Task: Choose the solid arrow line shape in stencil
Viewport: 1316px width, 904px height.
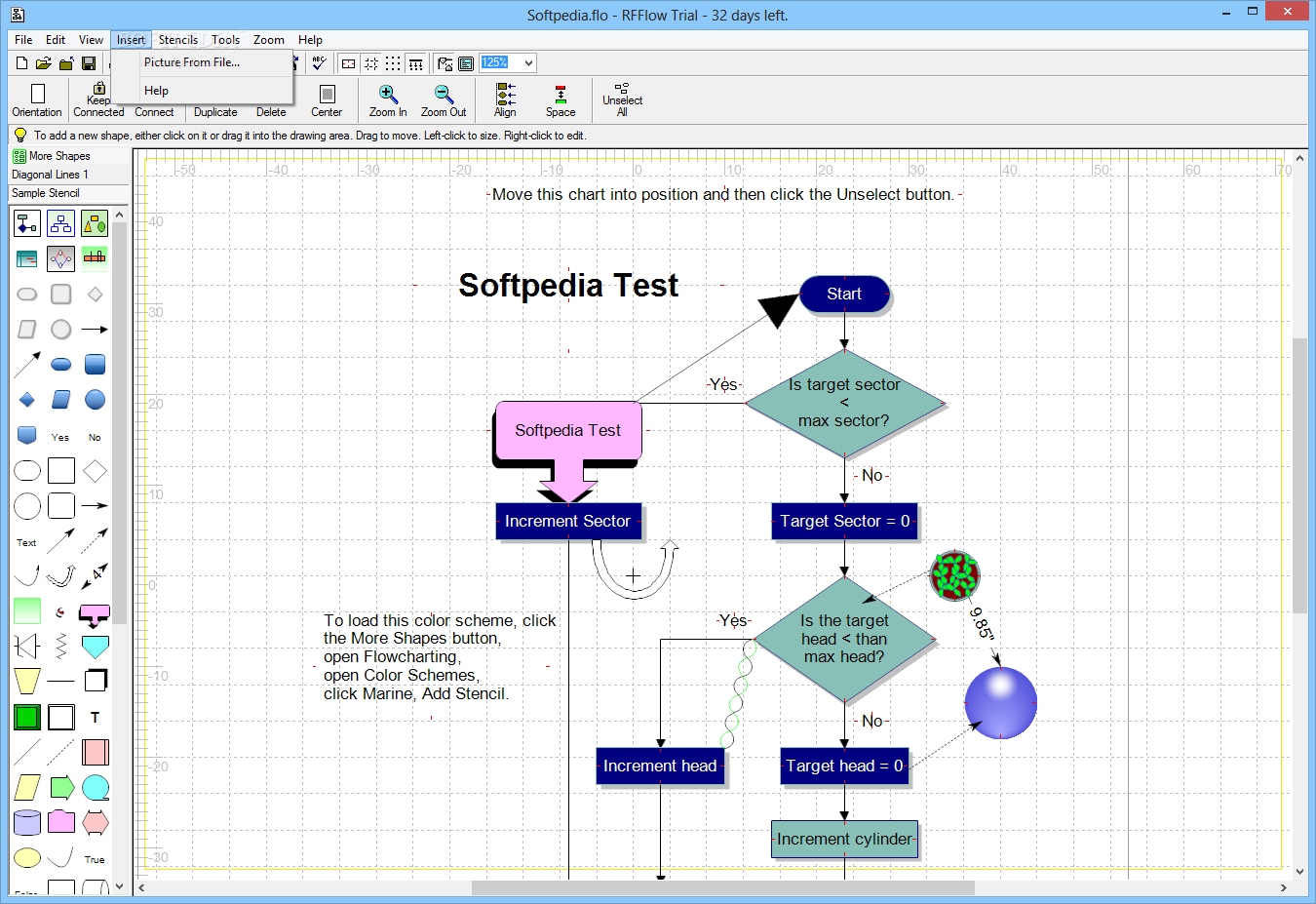Action: click(x=95, y=329)
